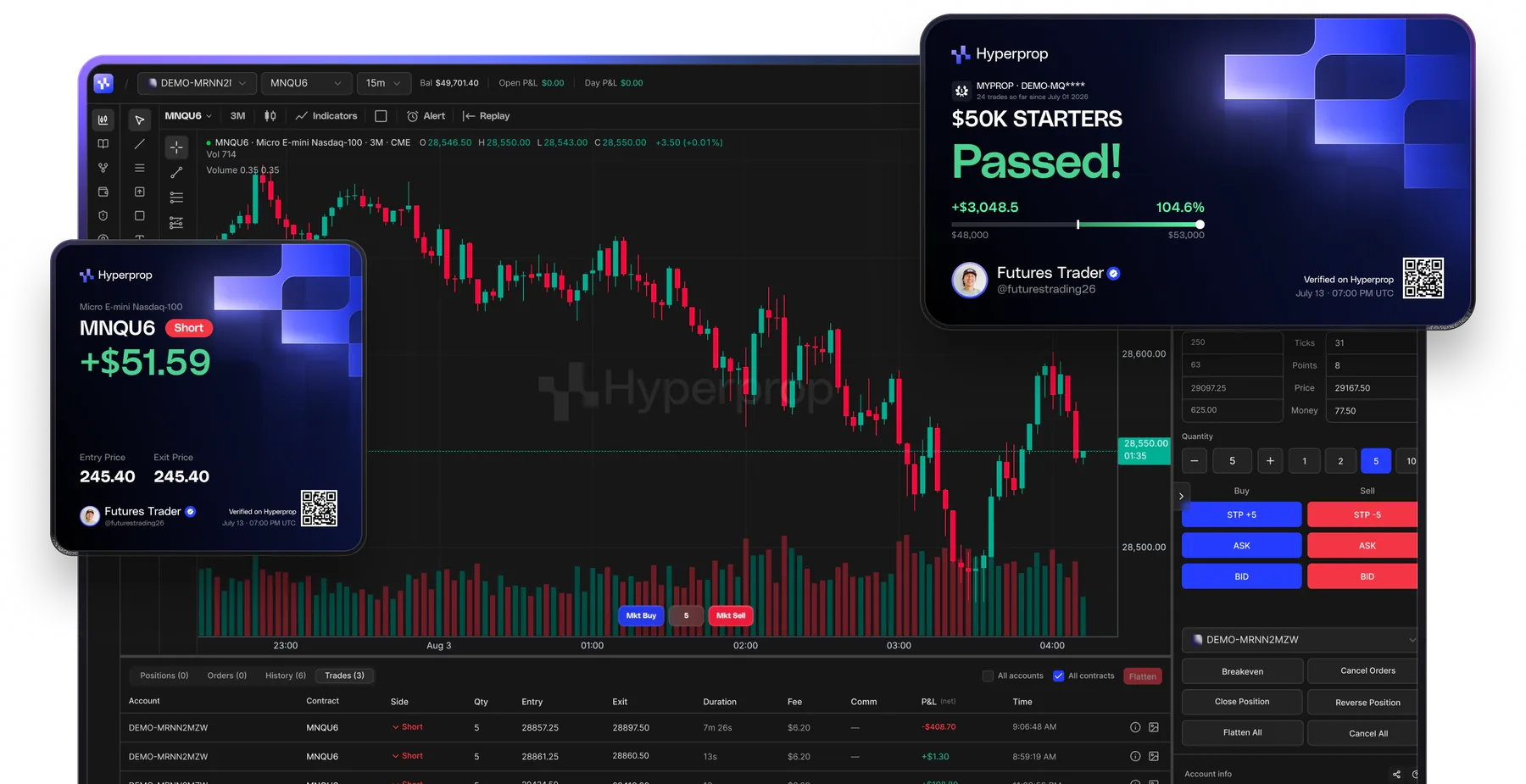Click the Breakeven button
This screenshot has width=1526, height=784.
tap(1242, 671)
